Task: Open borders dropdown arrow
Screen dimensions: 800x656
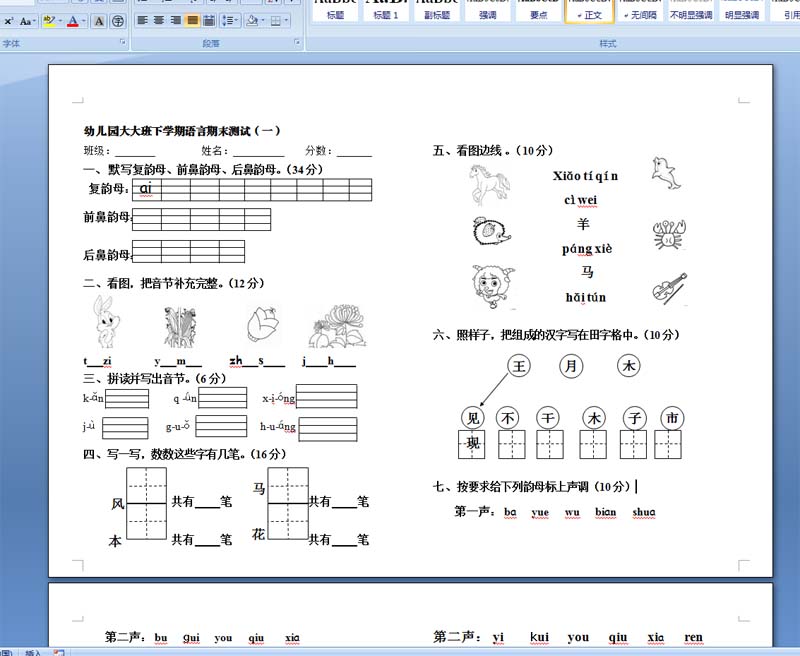Action: coord(286,20)
